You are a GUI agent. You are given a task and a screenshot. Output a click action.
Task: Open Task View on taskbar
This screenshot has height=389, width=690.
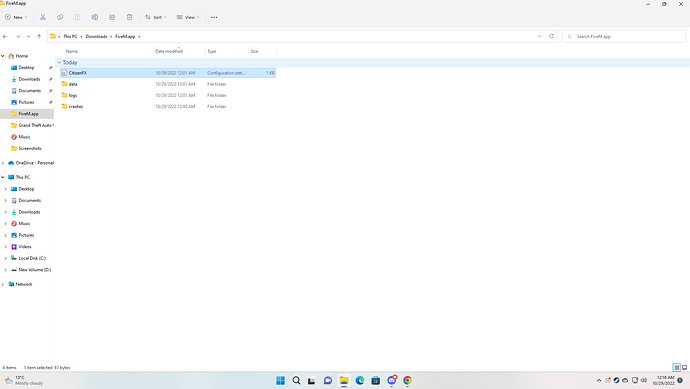coord(312,381)
